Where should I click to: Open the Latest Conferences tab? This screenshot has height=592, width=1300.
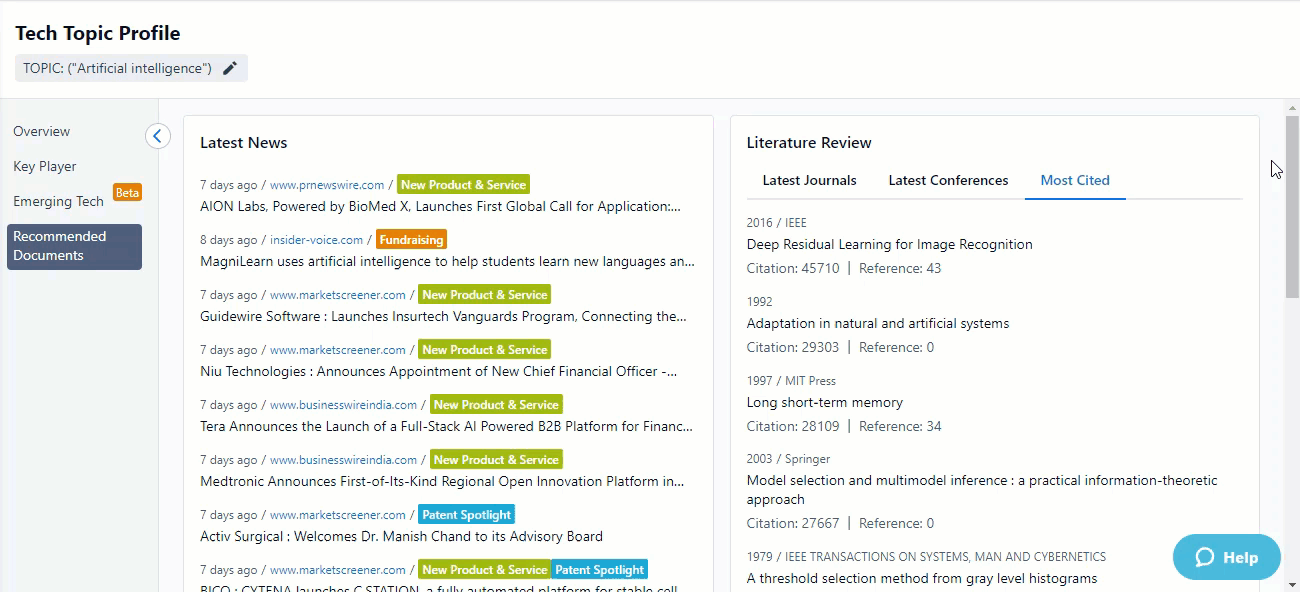[947, 180]
